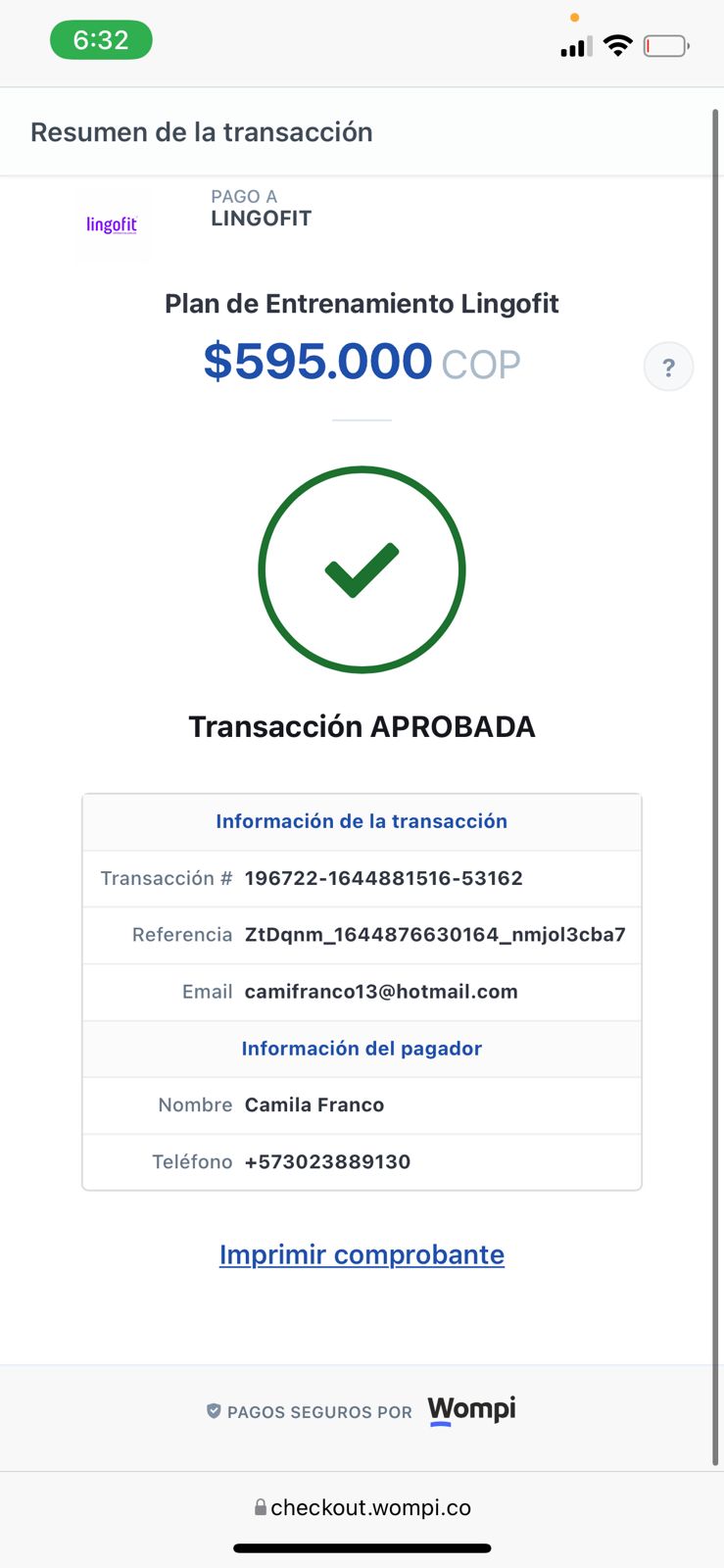Click the Información de la transacción header
This screenshot has width=724, height=1568.
pyautogui.click(x=362, y=821)
